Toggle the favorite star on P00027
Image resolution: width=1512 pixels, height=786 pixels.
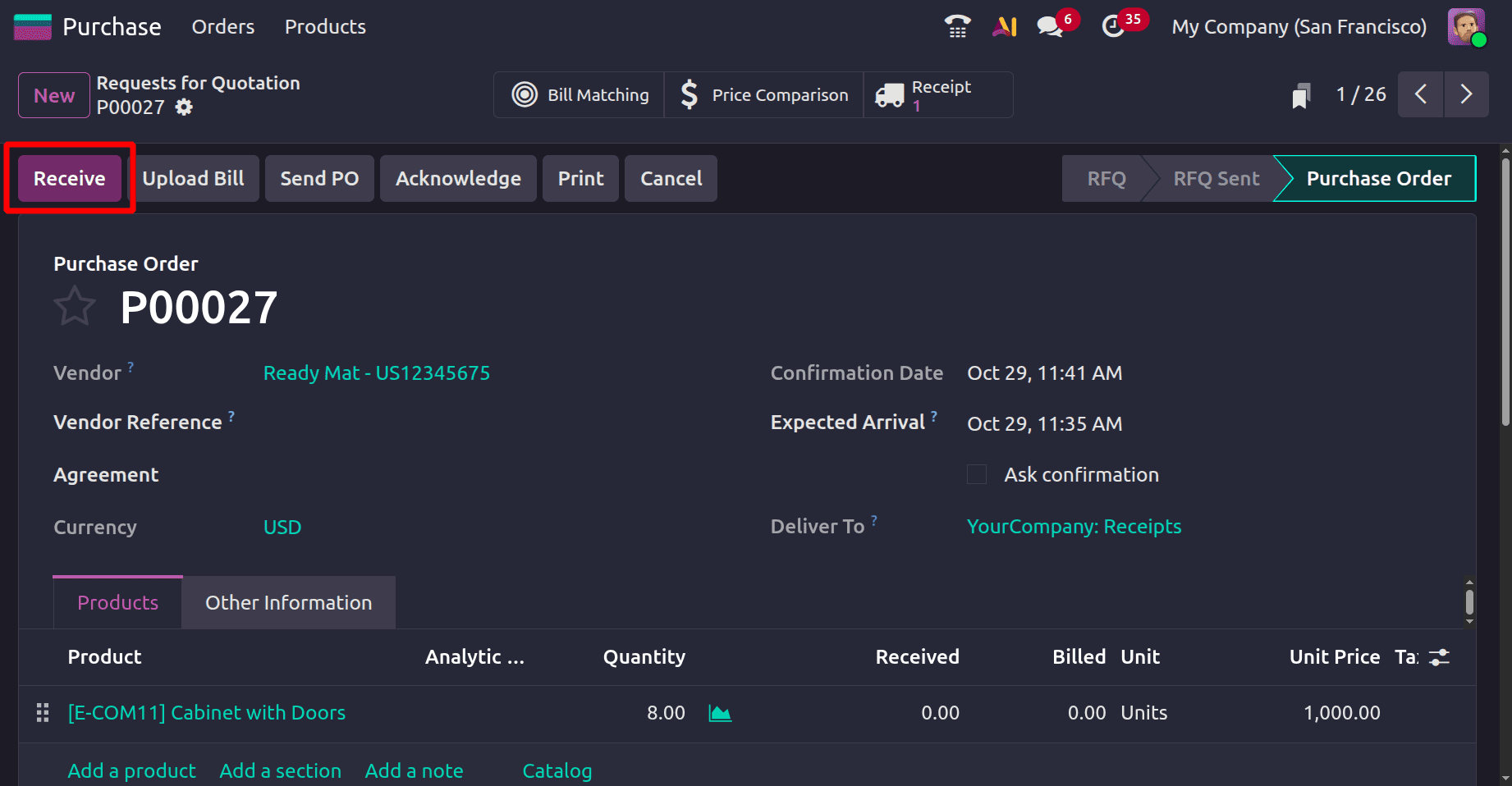point(75,305)
